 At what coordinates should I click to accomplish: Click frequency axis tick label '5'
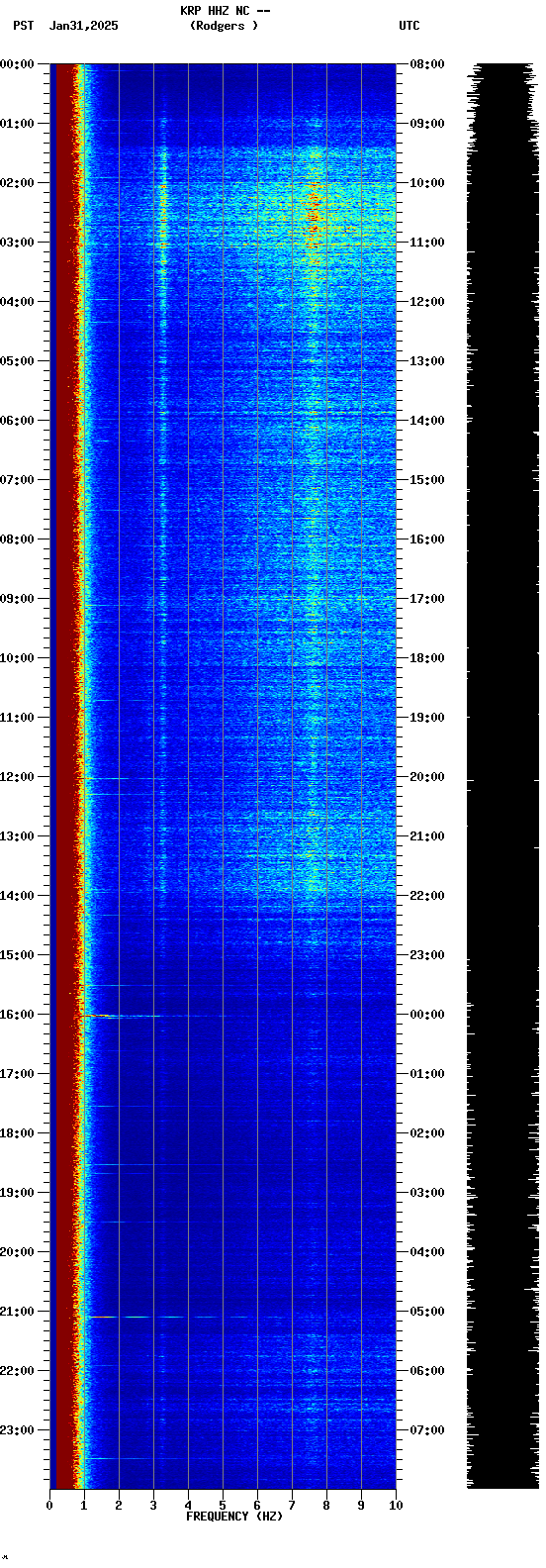pos(223,1506)
